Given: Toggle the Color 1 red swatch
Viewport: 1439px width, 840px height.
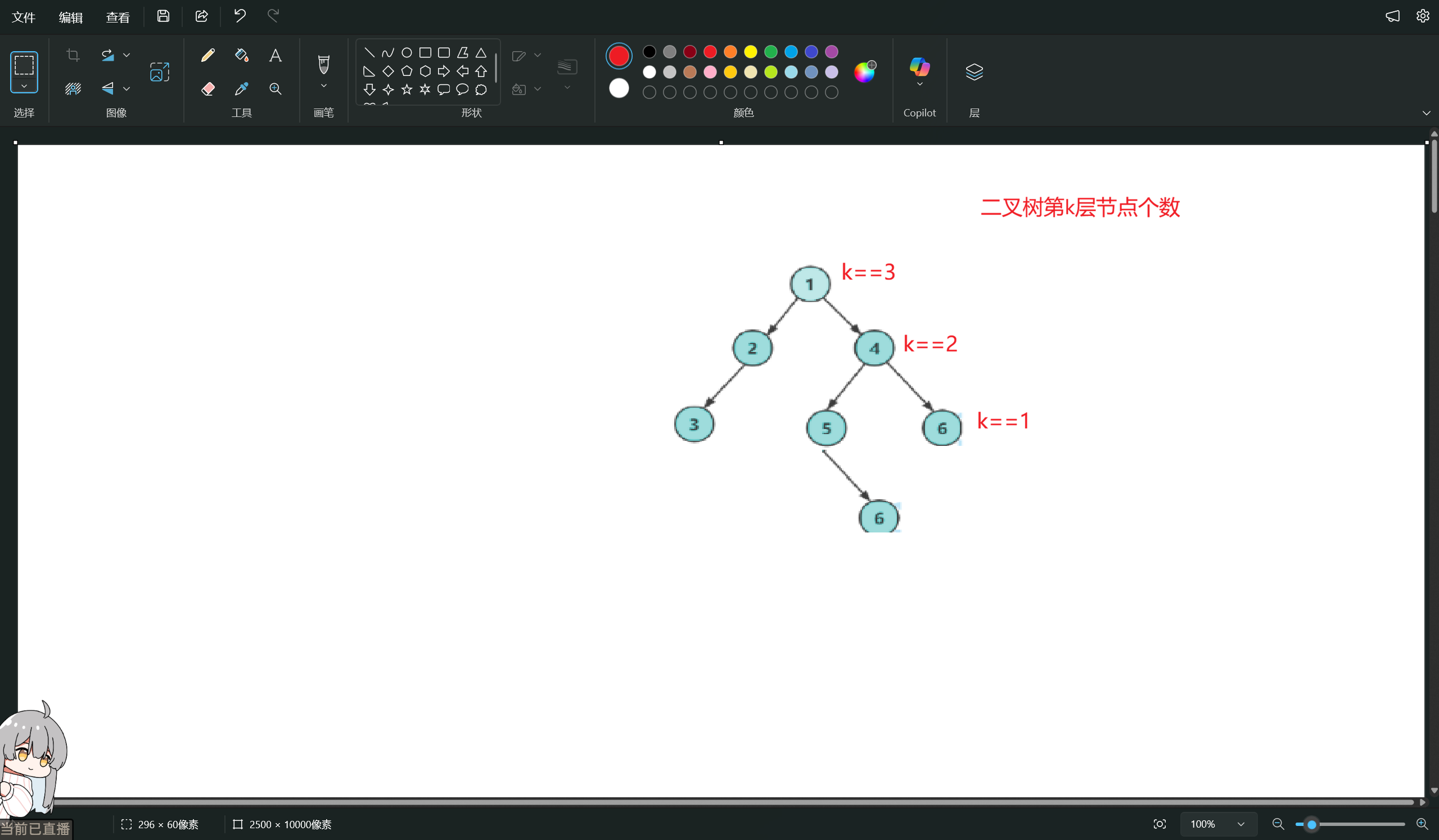Looking at the screenshot, I should click(619, 56).
